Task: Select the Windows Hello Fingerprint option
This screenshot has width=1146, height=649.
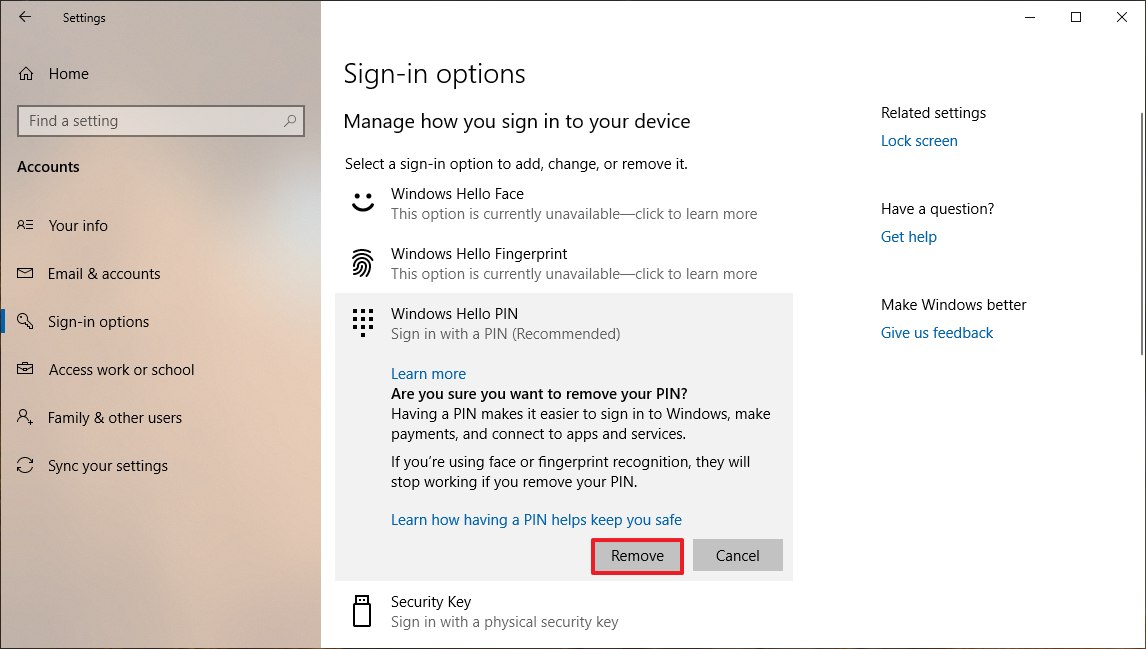Action: 563,263
